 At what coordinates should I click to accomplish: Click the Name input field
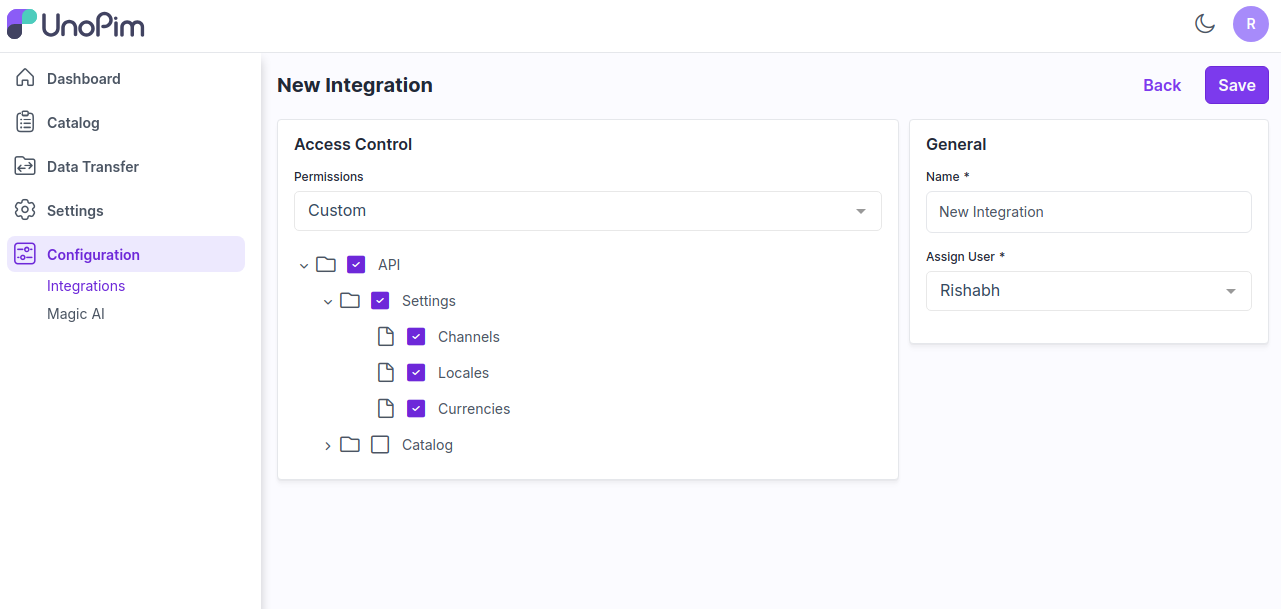point(1088,212)
